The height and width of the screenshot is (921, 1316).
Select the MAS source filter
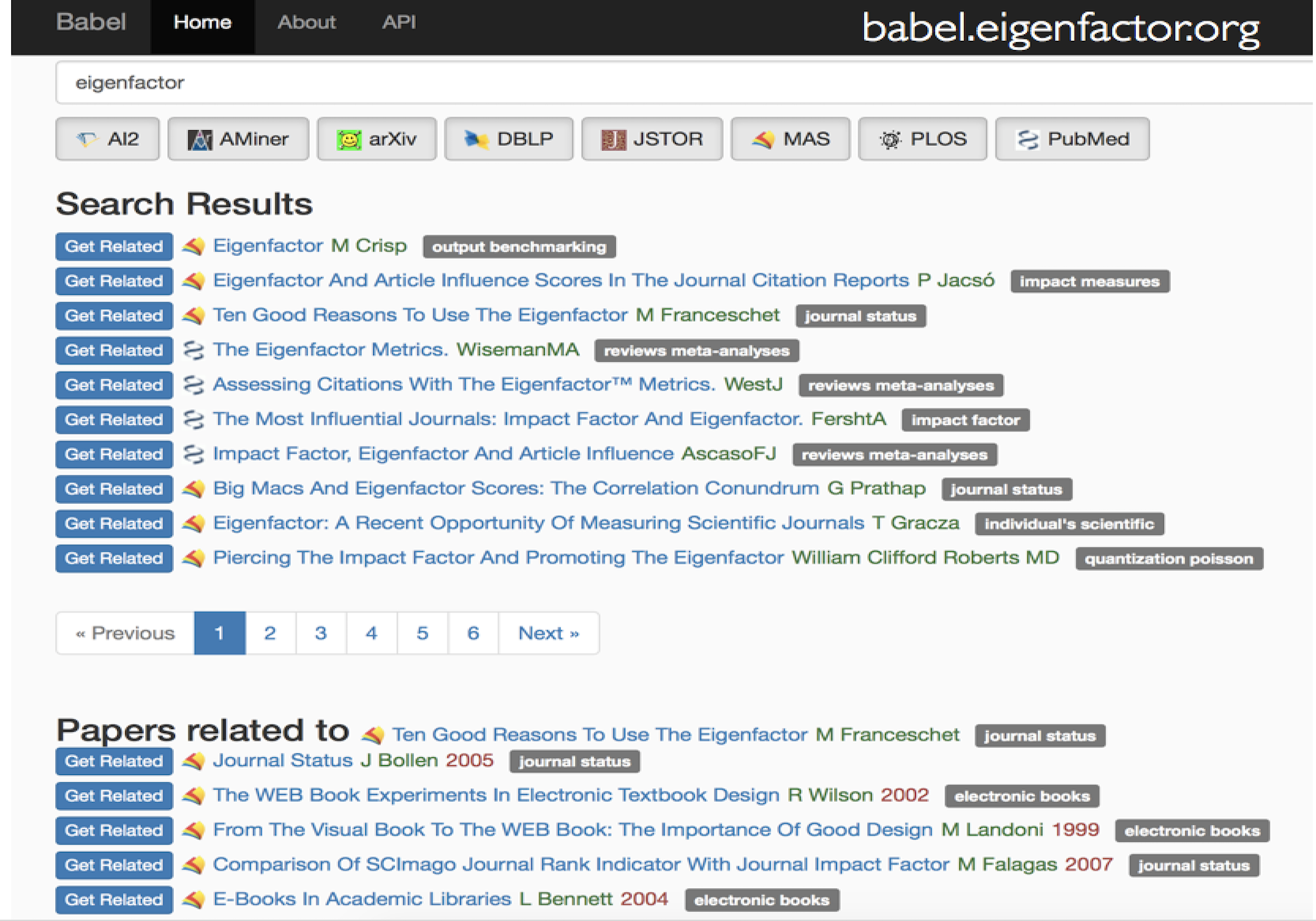[790, 139]
